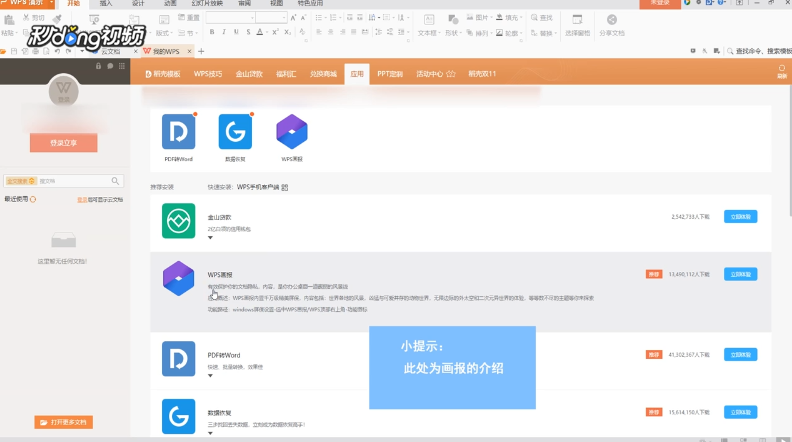The image size is (792, 442).
Task: Click the blue install button for 金山贷款
Action: click(x=740, y=217)
